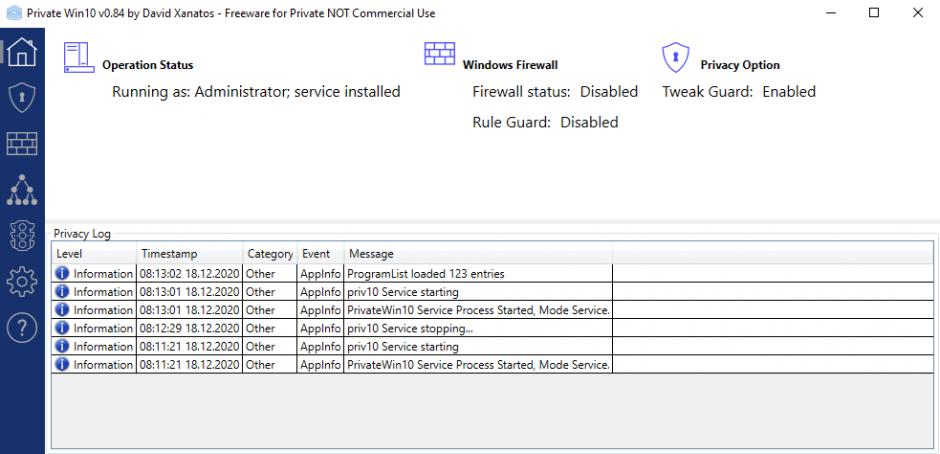Click 'Running as: Administrator; service installed' text

pos(256,92)
